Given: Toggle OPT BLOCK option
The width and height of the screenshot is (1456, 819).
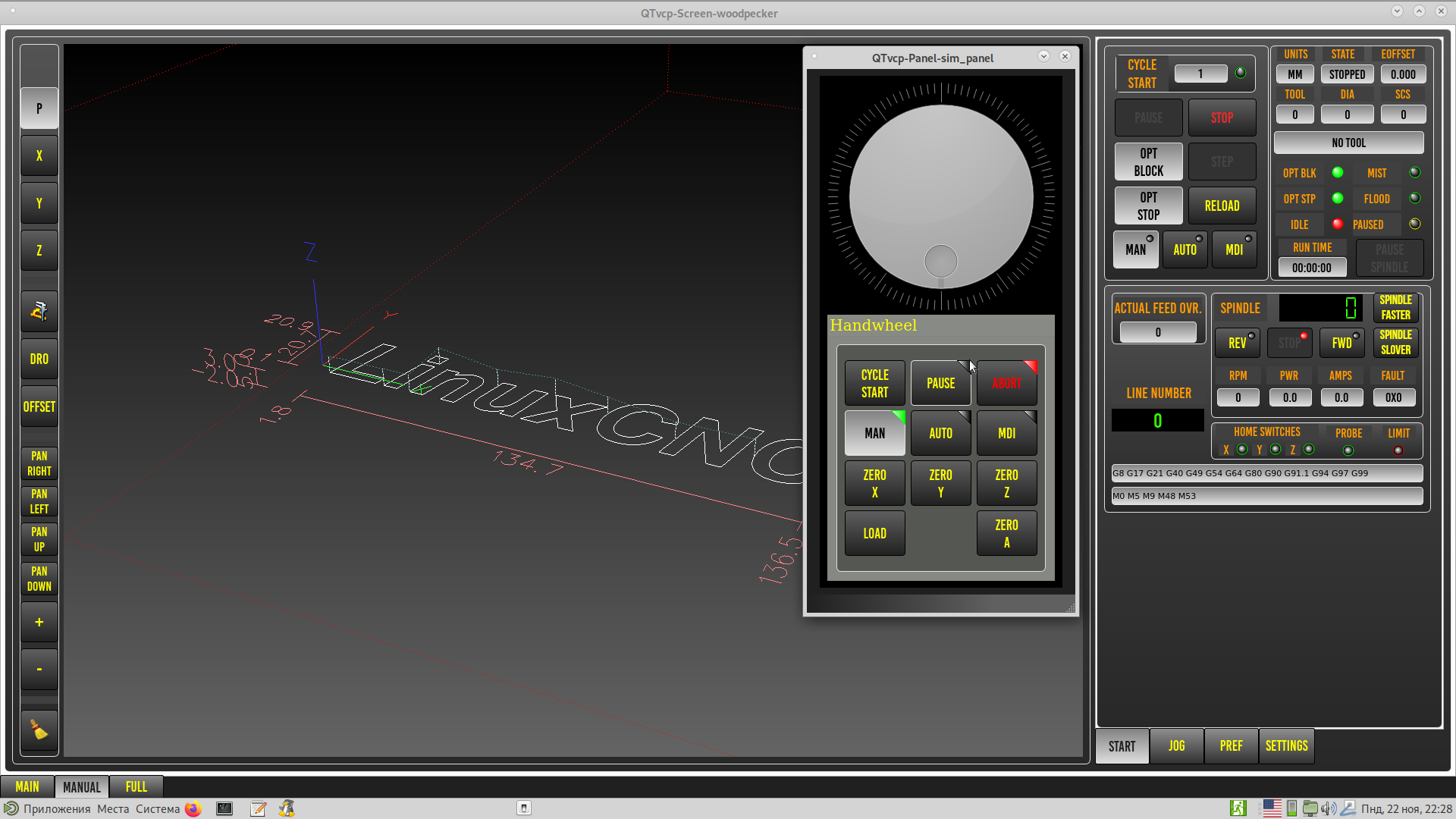Looking at the screenshot, I should click(1149, 162).
